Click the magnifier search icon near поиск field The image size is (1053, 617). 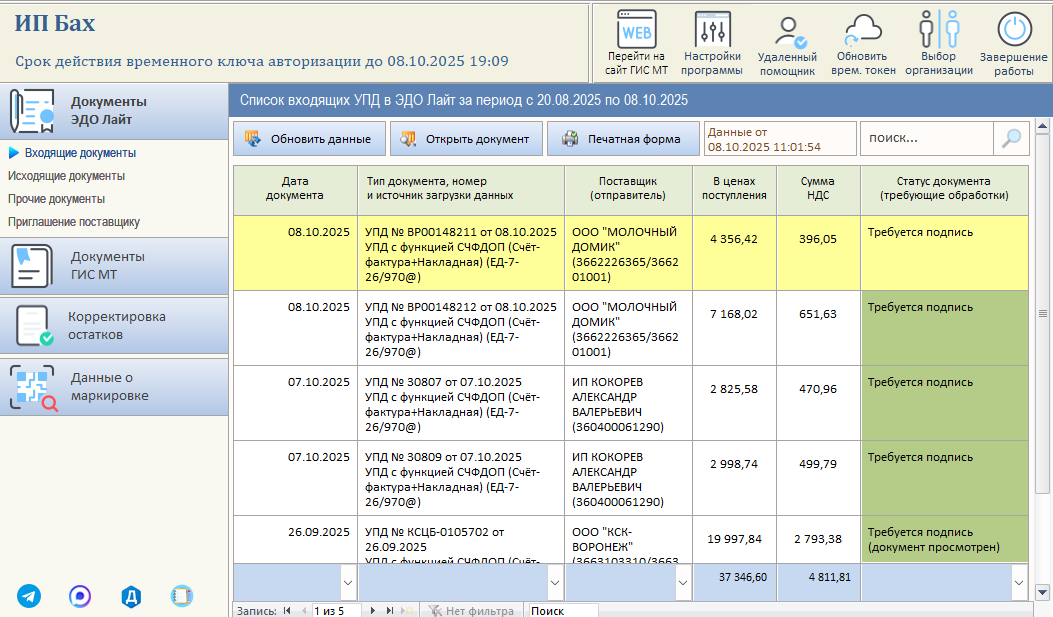point(1011,138)
